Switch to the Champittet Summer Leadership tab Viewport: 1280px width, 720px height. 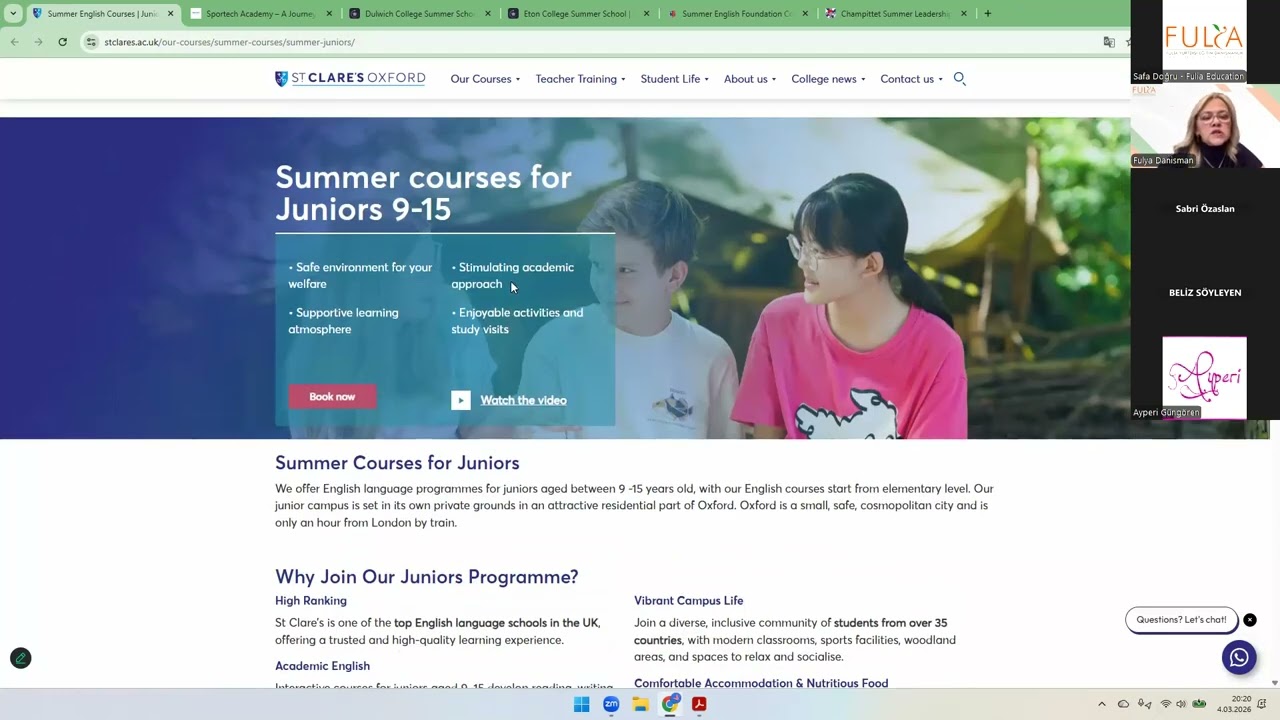coord(896,14)
